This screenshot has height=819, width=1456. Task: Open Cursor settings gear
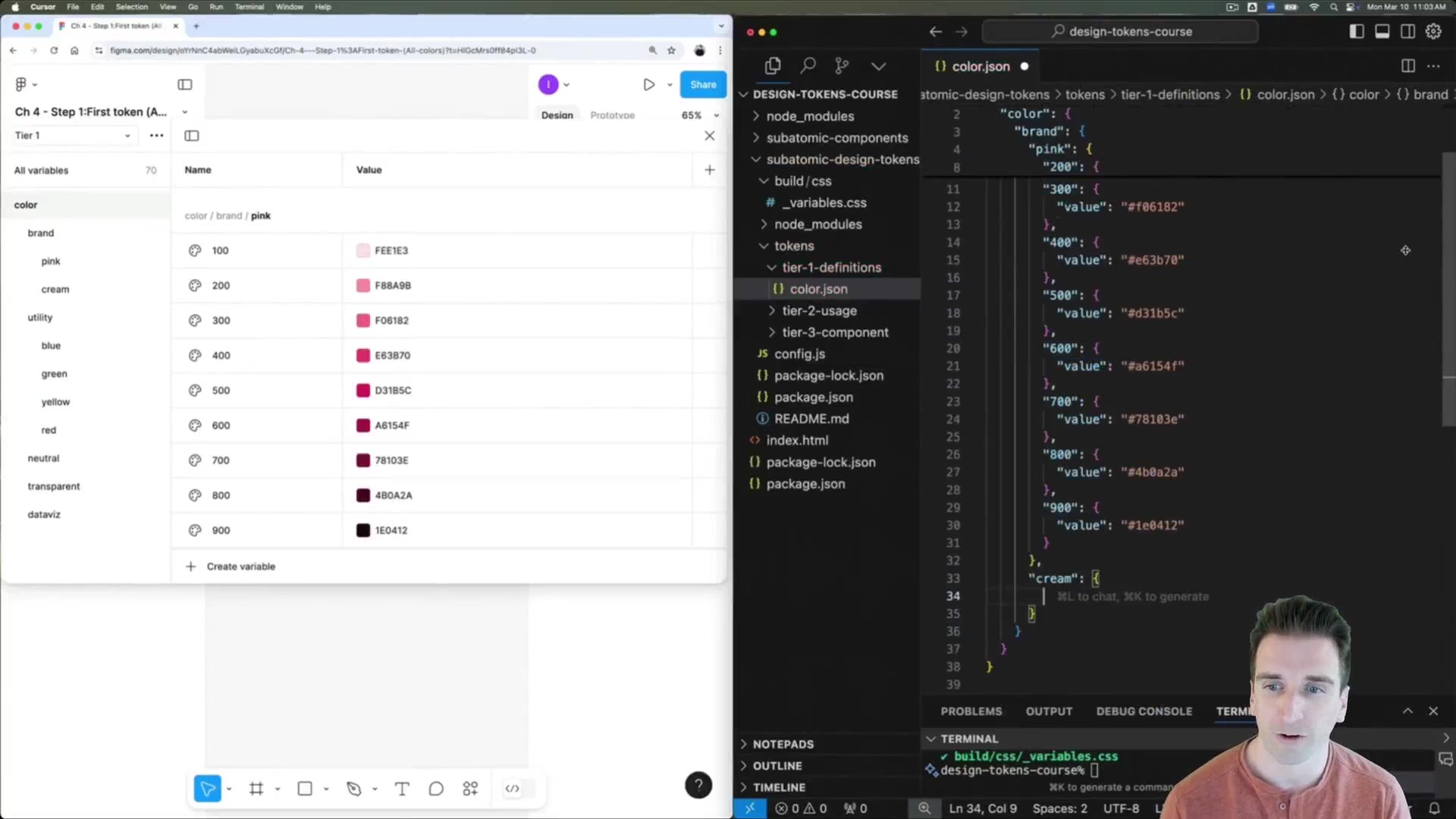pos(1433,31)
